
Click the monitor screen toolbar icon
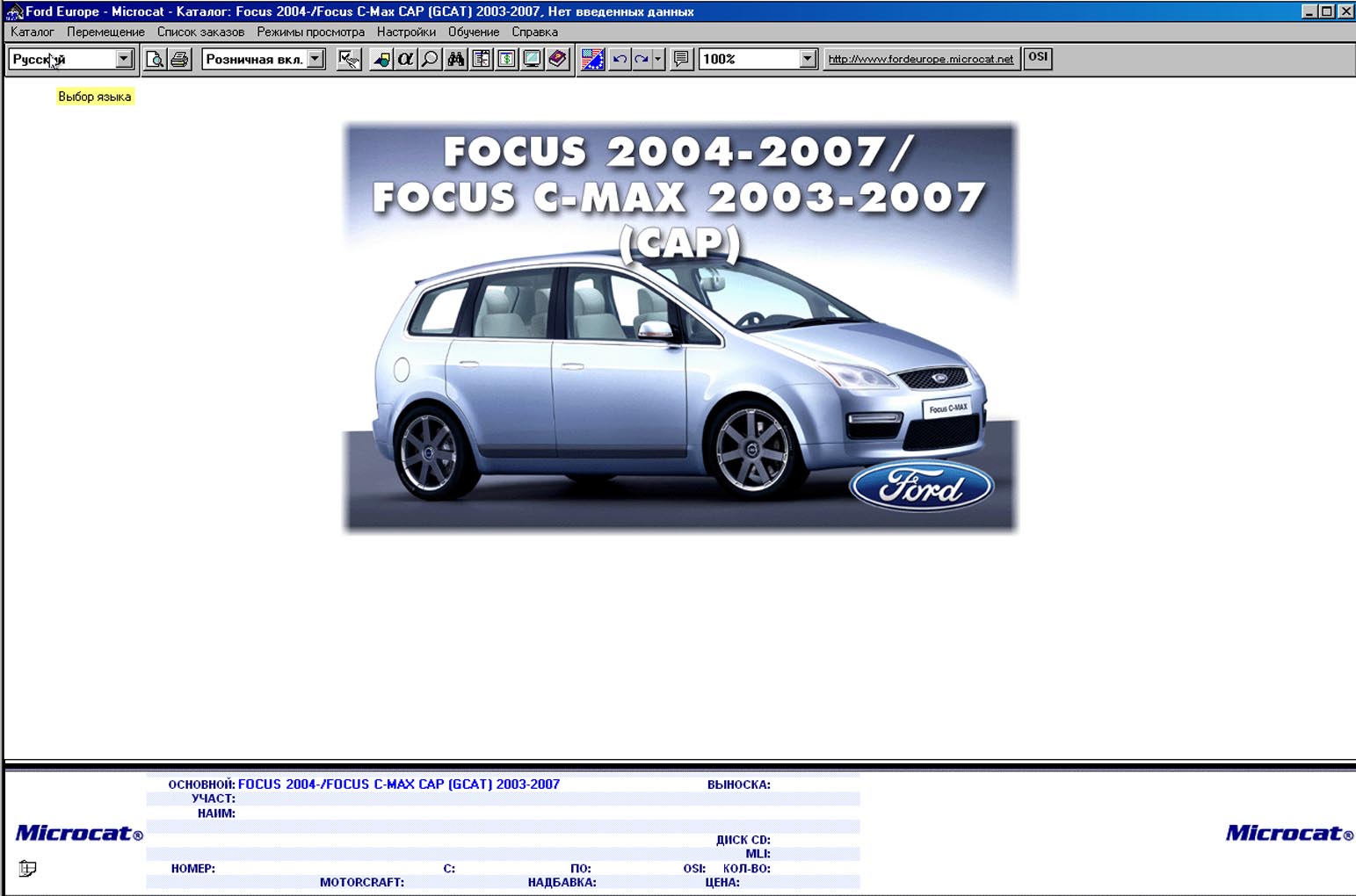click(x=533, y=59)
